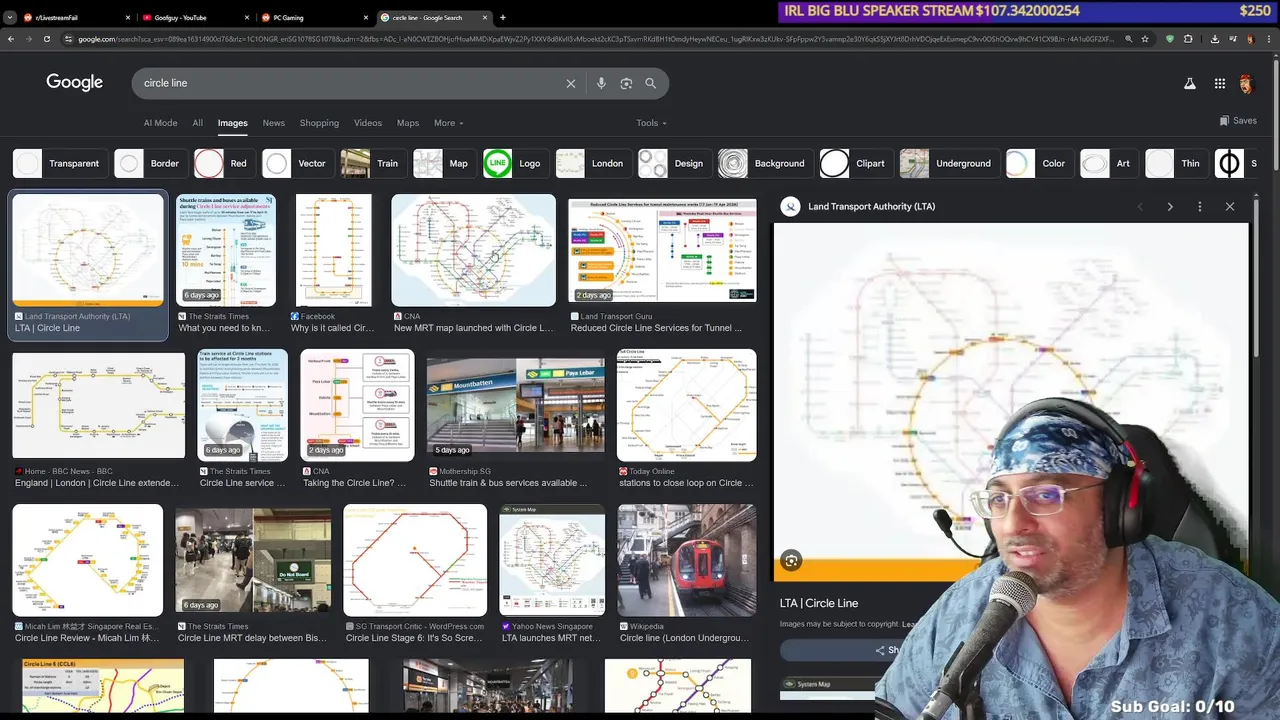Start voice search with the microphone icon

[601, 83]
